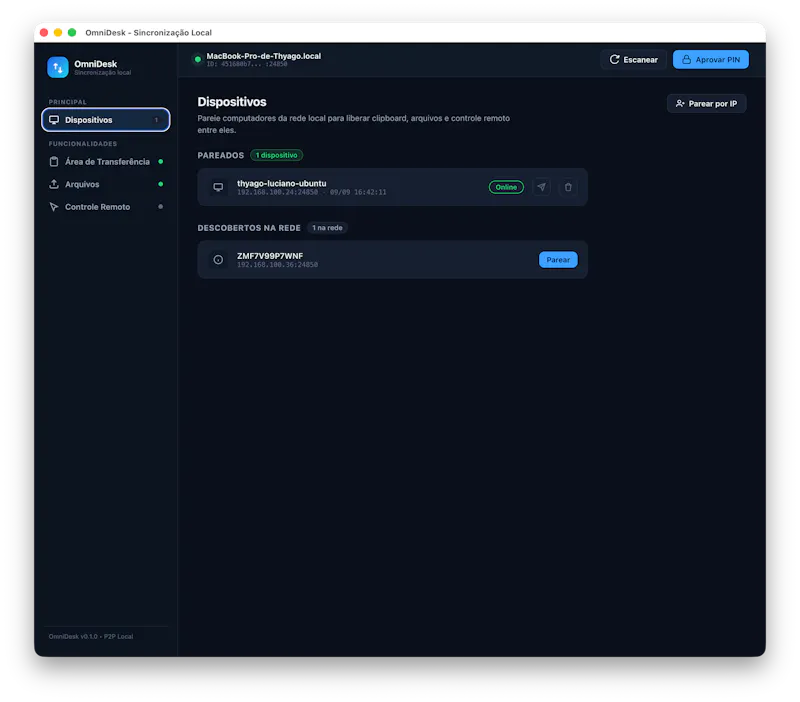
Task: Click green status dot next to Arquivos
Action: tap(161, 184)
